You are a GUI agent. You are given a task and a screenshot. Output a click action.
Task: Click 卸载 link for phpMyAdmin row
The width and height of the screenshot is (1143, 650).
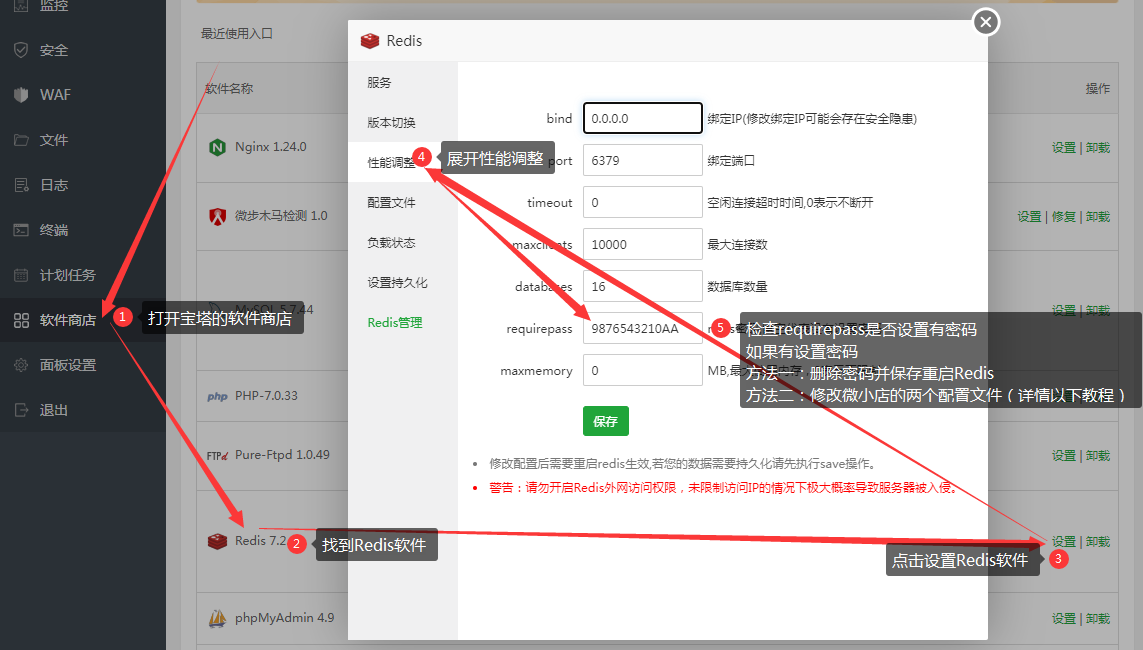(1098, 619)
